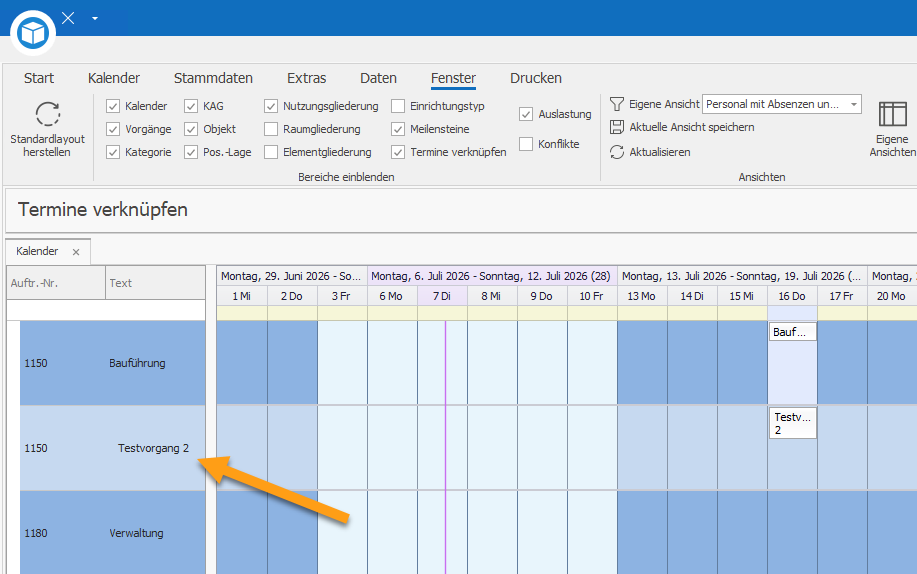
Task: Sort by the Text column header
Action: click(156, 283)
